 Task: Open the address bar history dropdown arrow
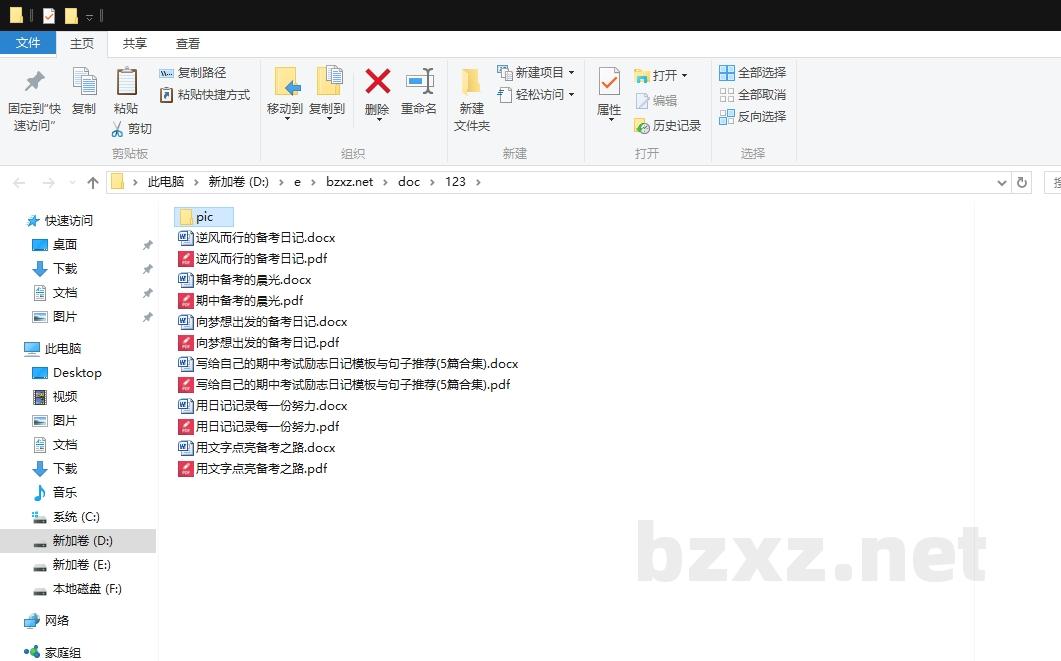(x=1002, y=183)
